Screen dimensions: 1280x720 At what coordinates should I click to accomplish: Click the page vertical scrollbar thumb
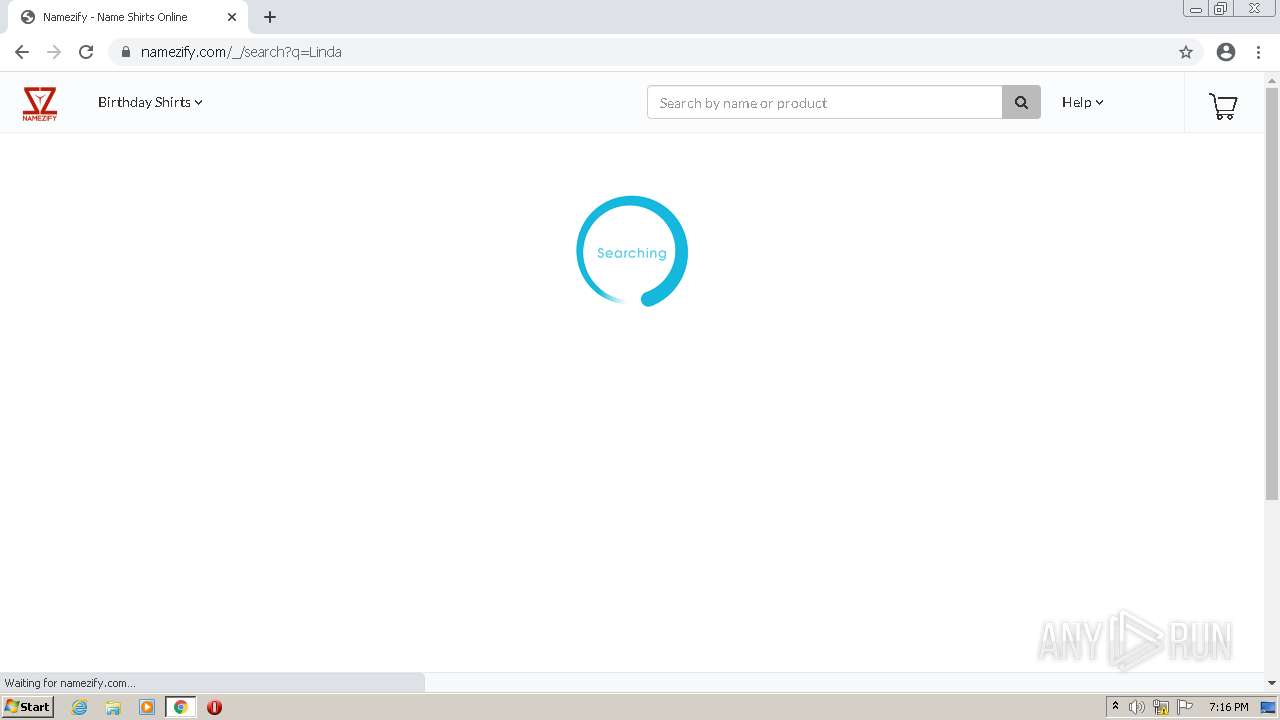click(x=1272, y=294)
